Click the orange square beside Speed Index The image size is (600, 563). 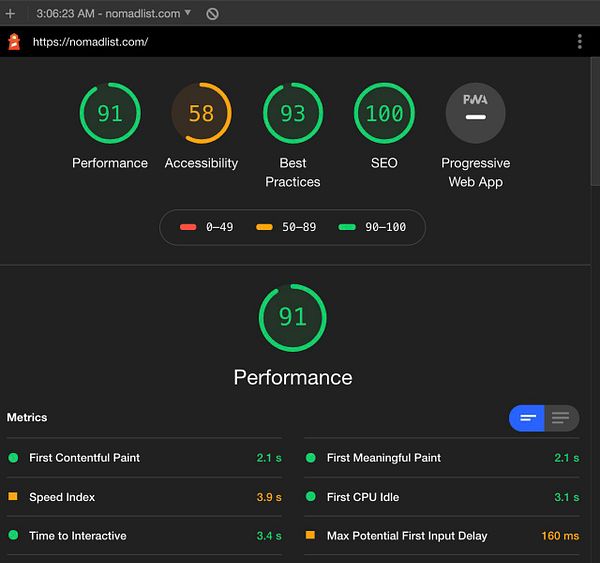[13, 496]
